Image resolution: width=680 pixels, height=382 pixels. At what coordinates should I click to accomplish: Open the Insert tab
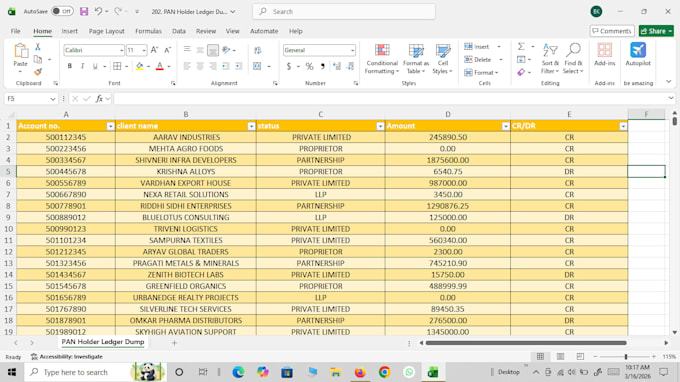69,31
